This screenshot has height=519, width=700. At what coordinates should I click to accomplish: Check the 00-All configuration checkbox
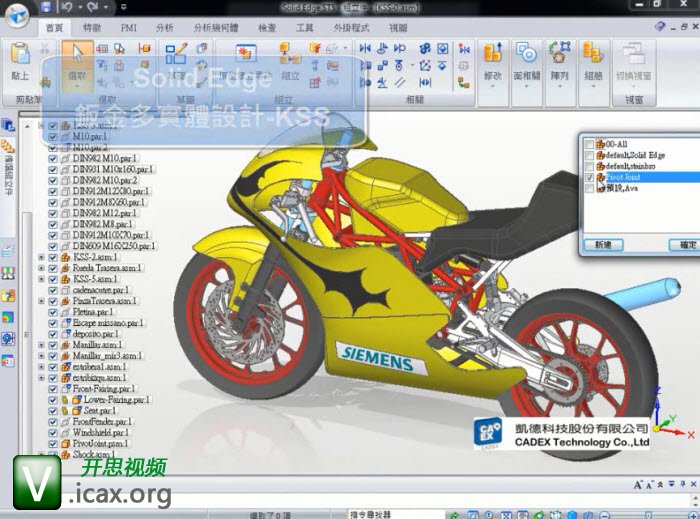[589, 144]
